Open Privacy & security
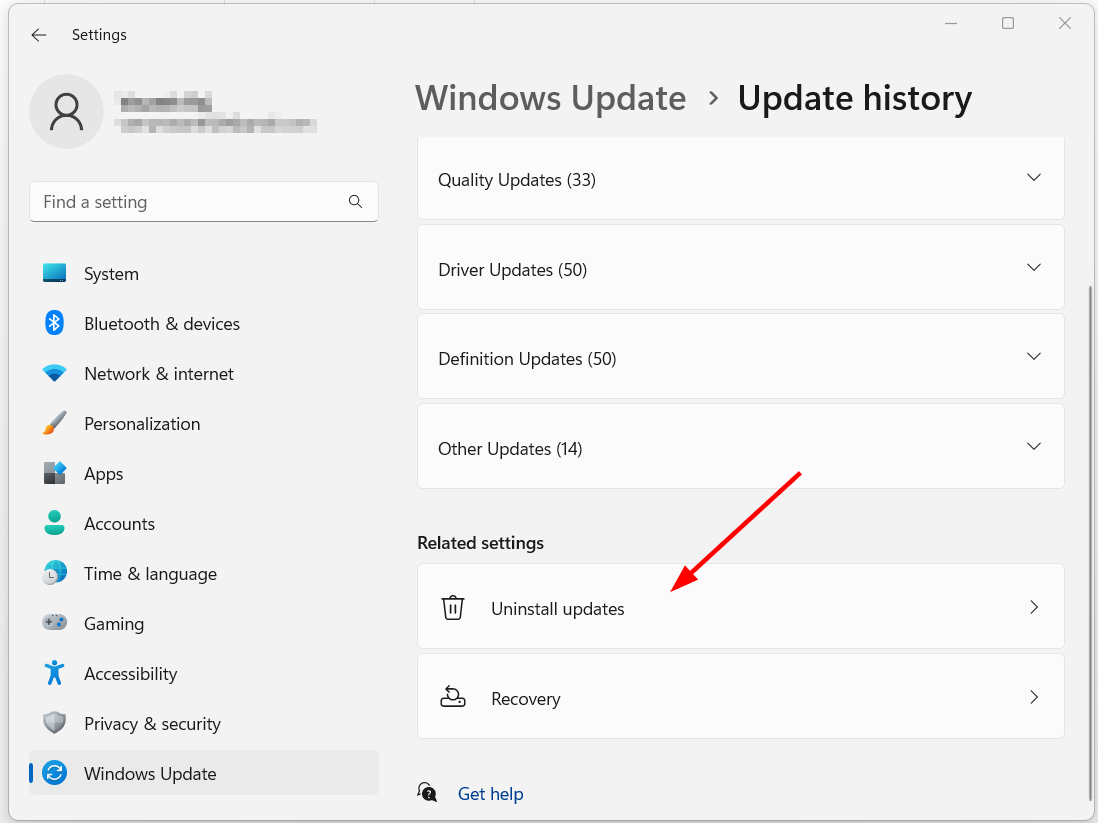Screen dimensions: 1098x823 pyautogui.click(x=204, y=723)
